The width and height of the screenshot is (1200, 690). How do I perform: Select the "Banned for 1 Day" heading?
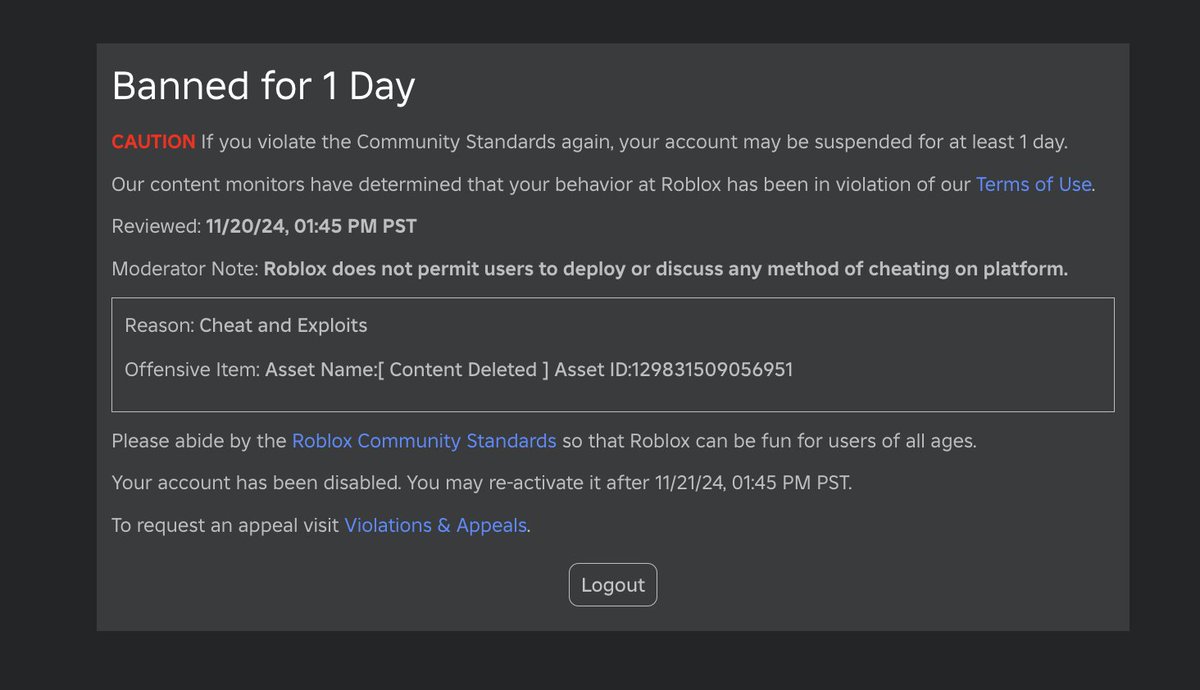point(263,87)
